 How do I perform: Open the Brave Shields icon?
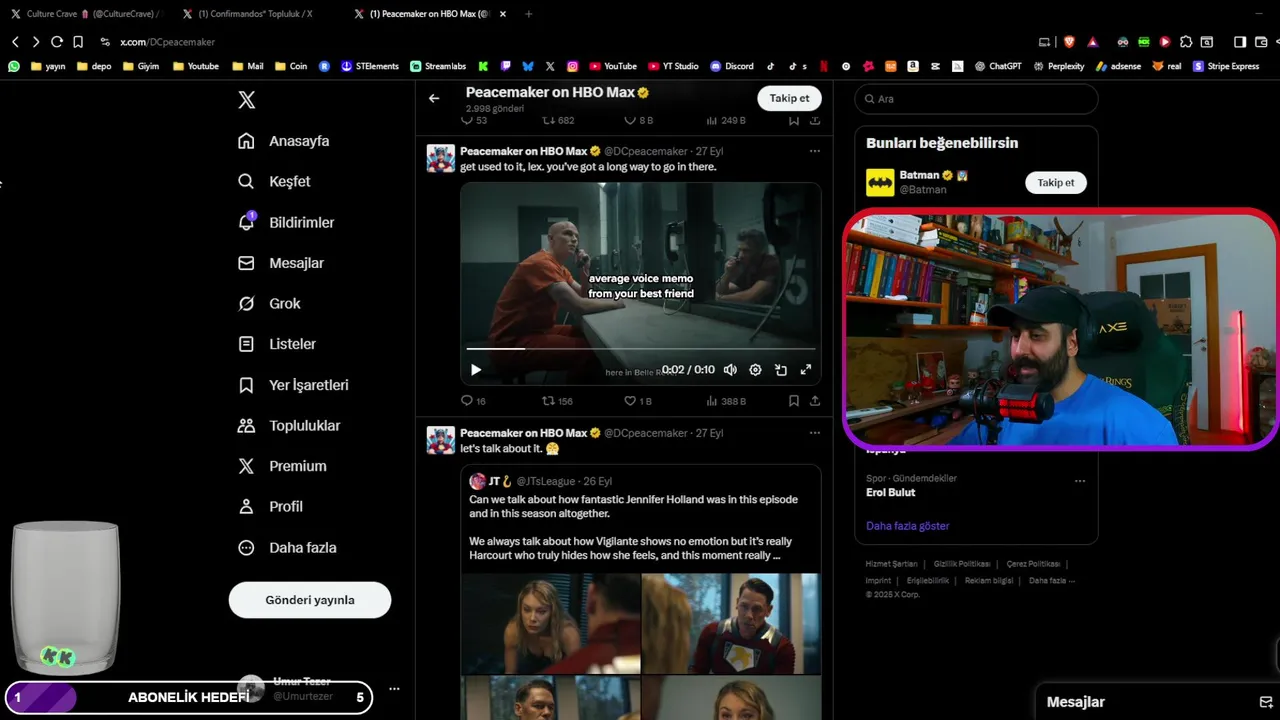click(1069, 42)
